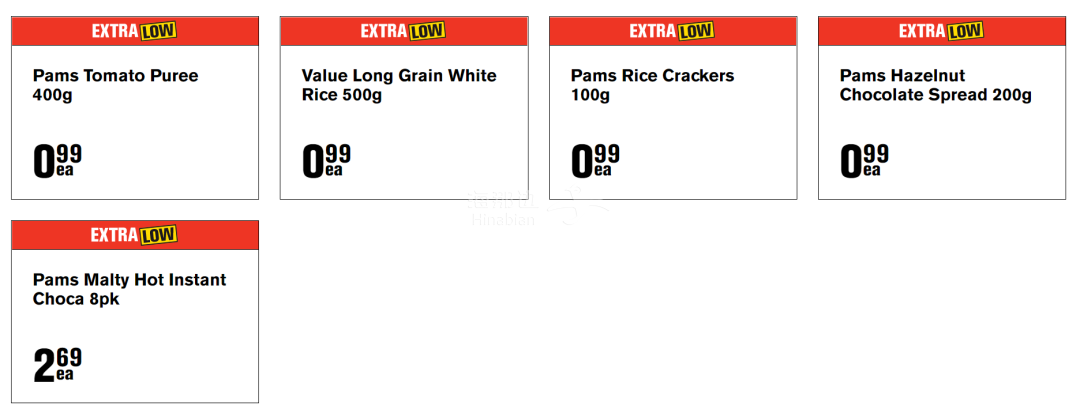Open Pams Malty Hot Instant Choca 8pk title
This screenshot has height=413, width=1080.
129,290
